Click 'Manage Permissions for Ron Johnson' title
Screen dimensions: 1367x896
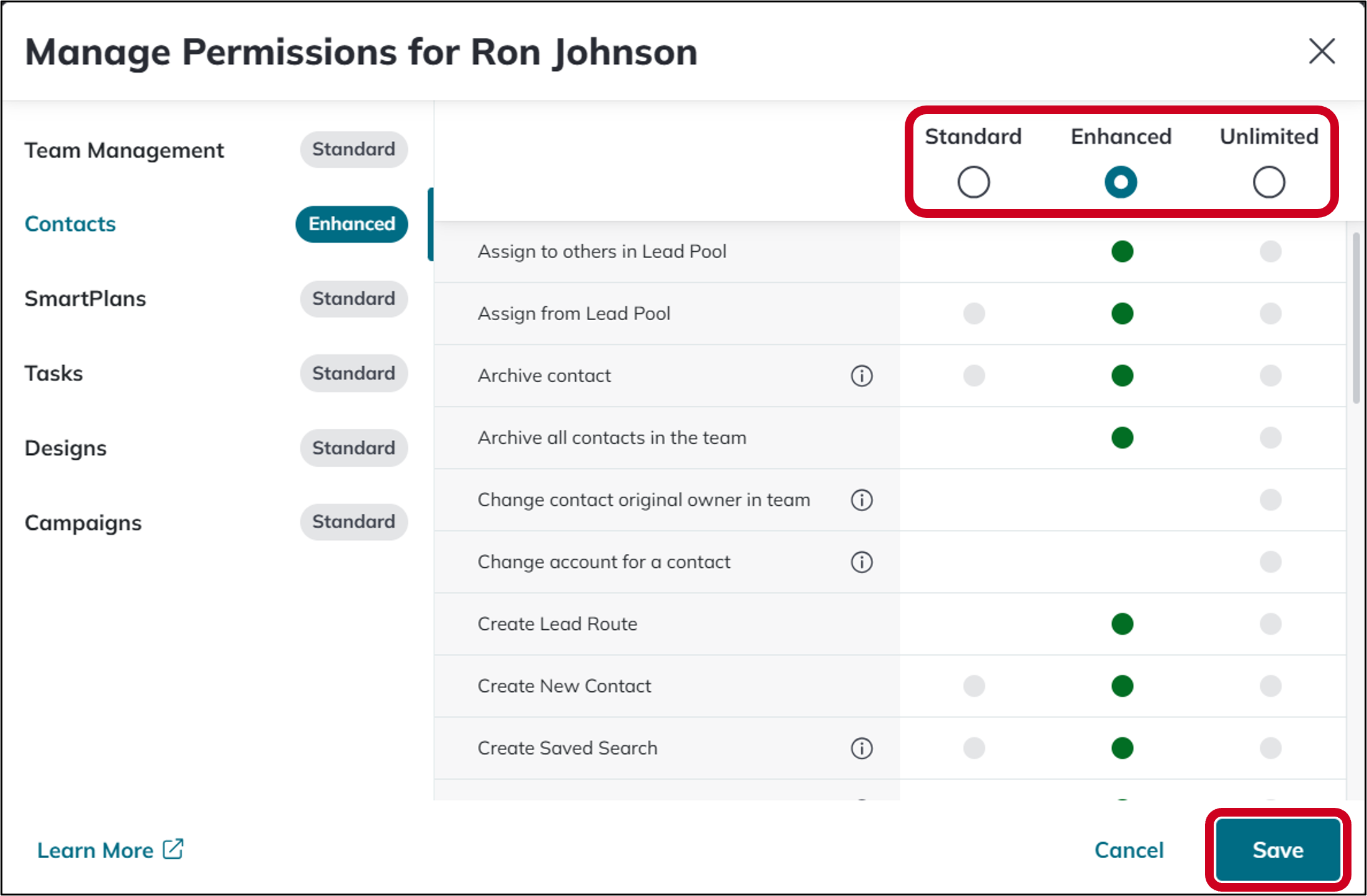coord(361,52)
